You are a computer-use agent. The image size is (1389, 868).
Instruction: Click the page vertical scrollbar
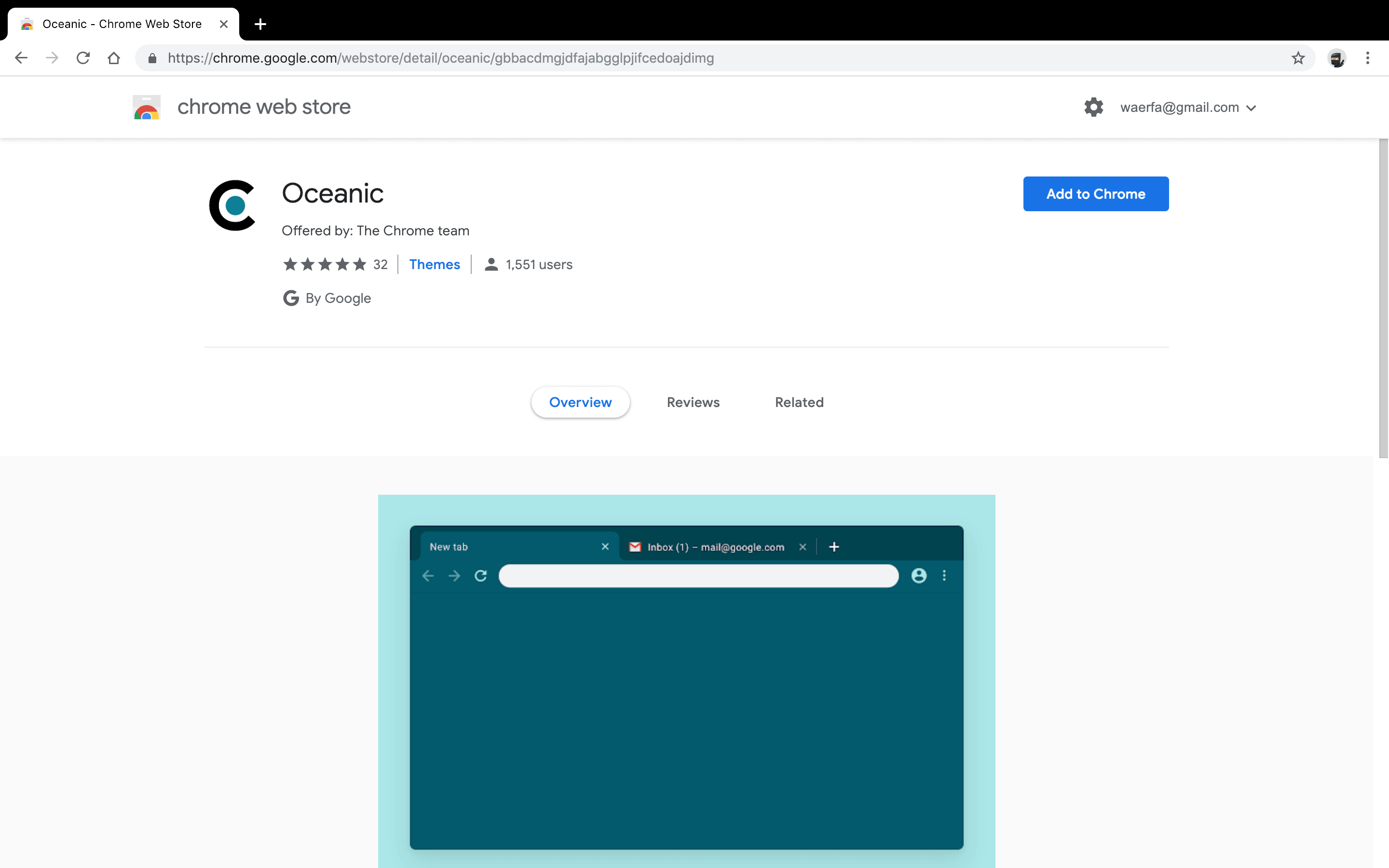tap(1384, 298)
